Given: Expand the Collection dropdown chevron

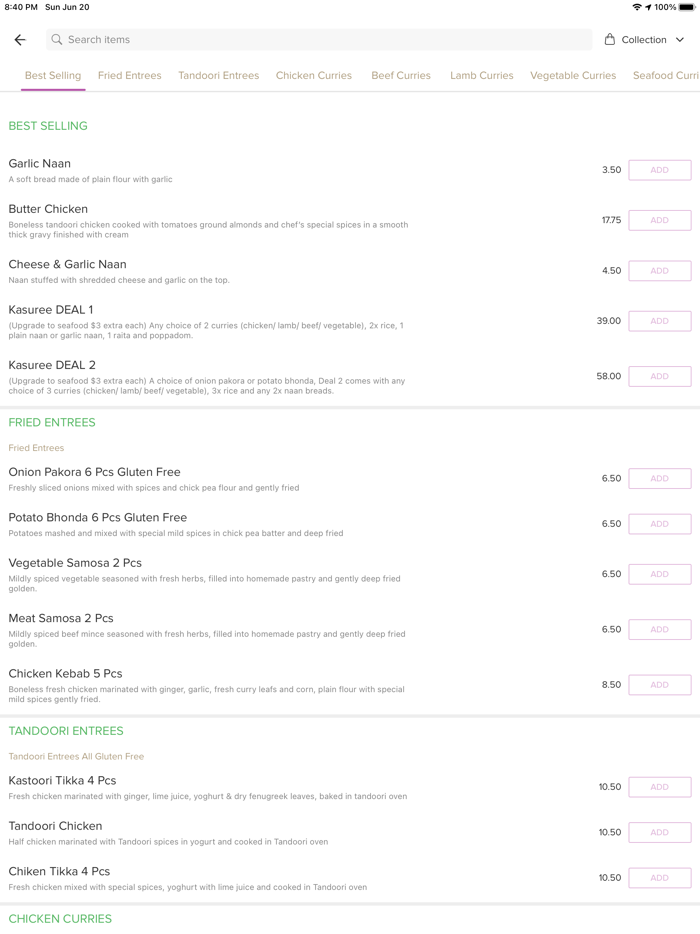Looking at the screenshot, I should (680, 40).
